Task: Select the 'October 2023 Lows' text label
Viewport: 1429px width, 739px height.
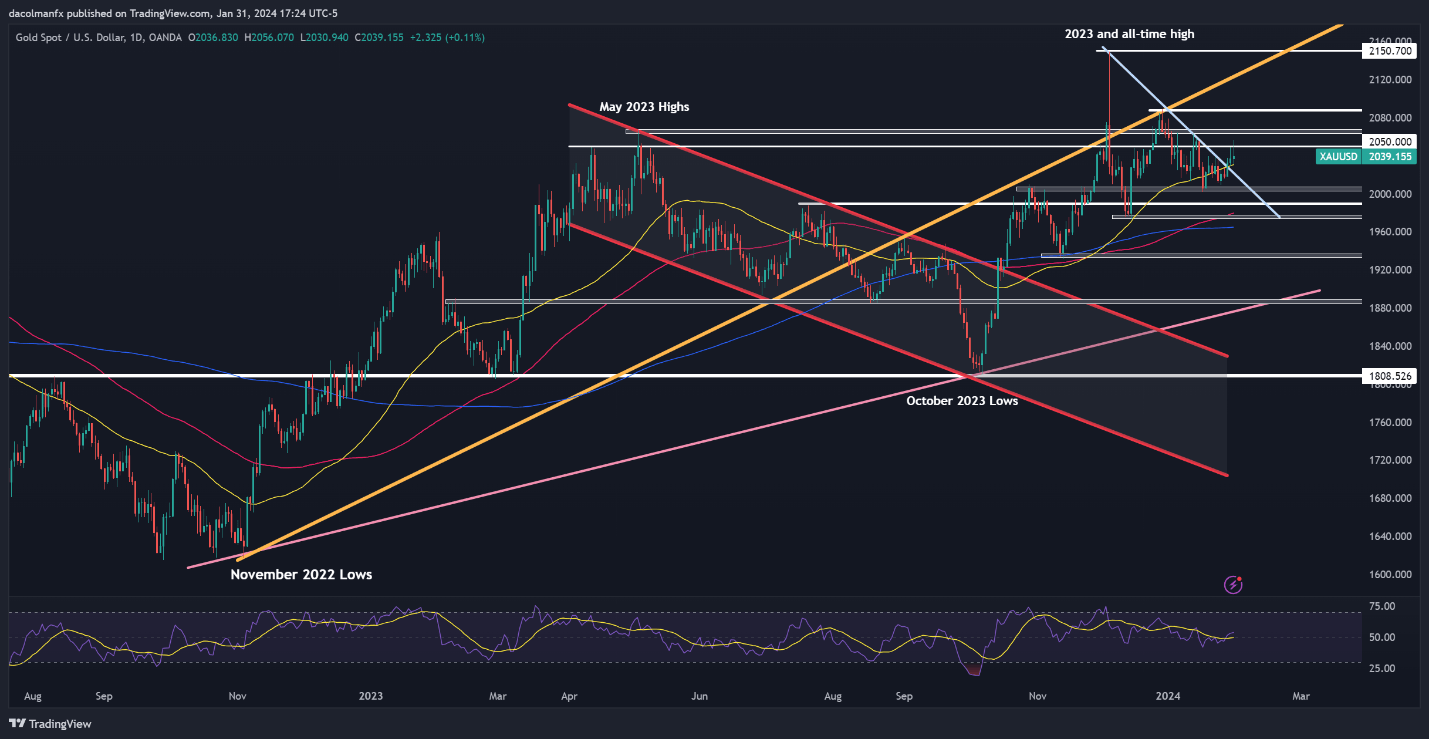Action: pyautogui.click(x=962, y=400)
